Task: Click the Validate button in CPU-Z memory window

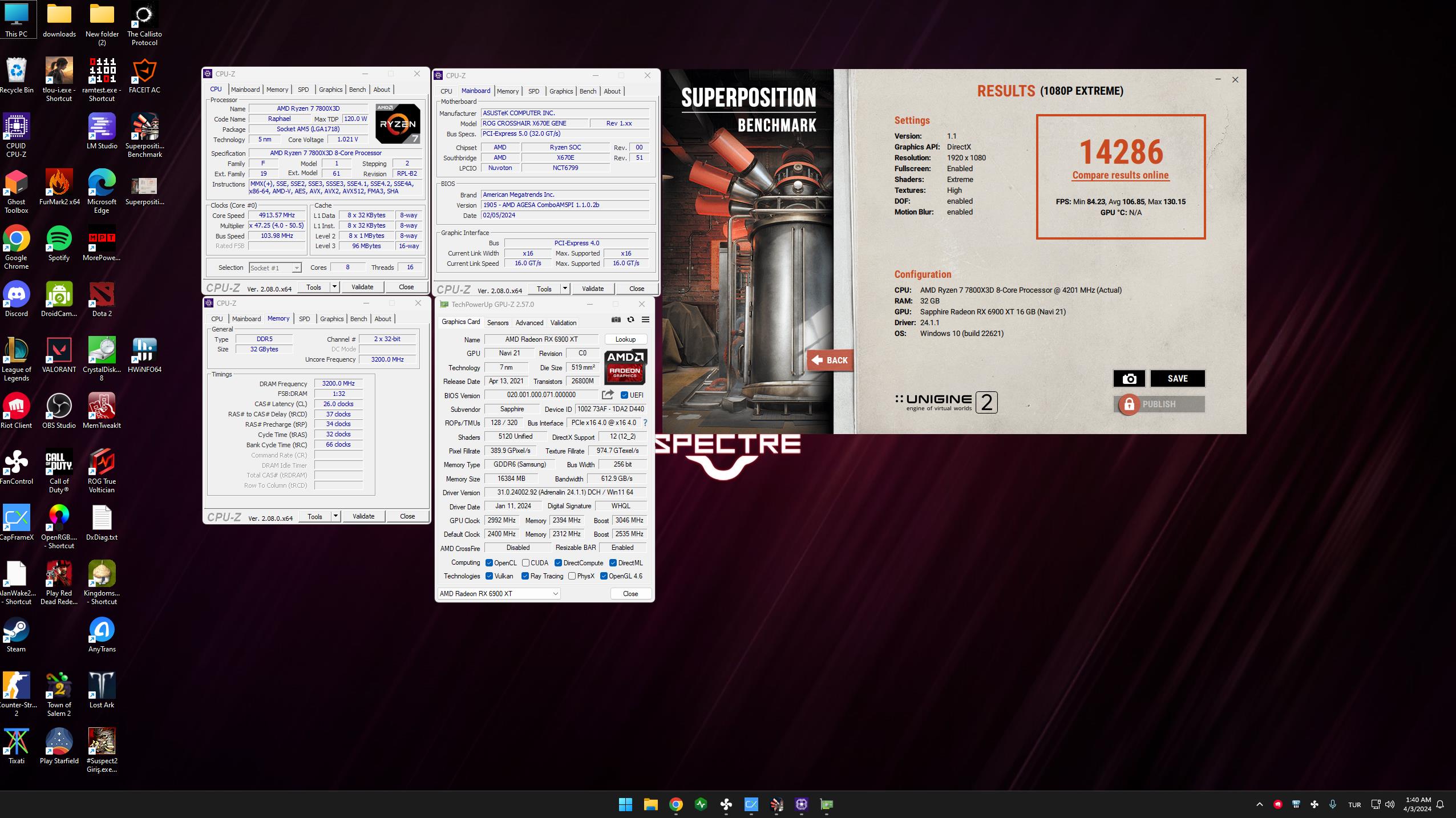Action: pyautogui.click(x=363, y=516)
